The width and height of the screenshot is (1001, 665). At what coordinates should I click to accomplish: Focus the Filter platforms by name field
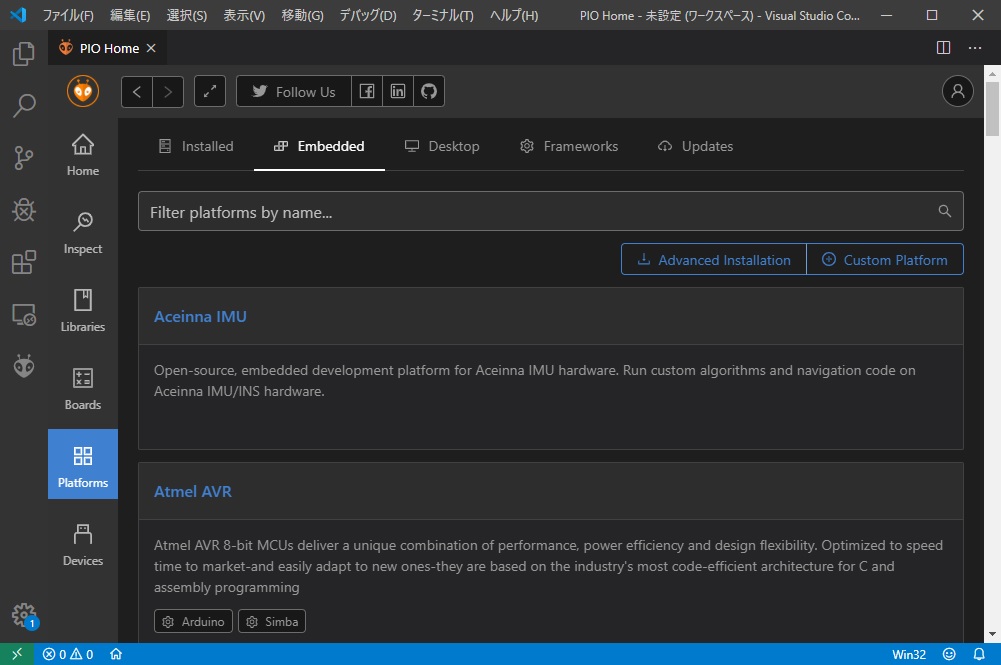(551, 211)
